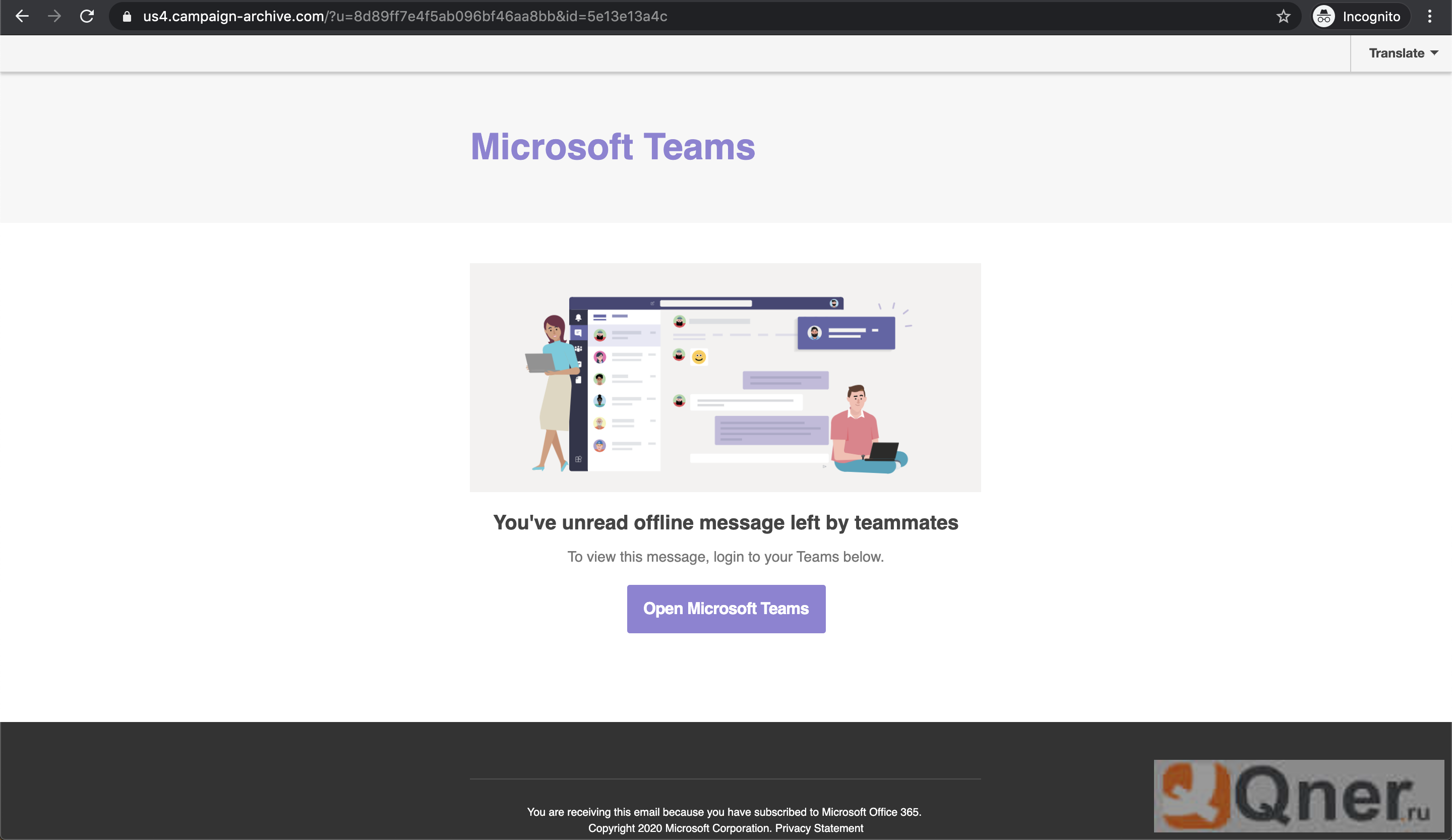Click the 'To view this message' text
1452x840 pixels.
point(725,557)
